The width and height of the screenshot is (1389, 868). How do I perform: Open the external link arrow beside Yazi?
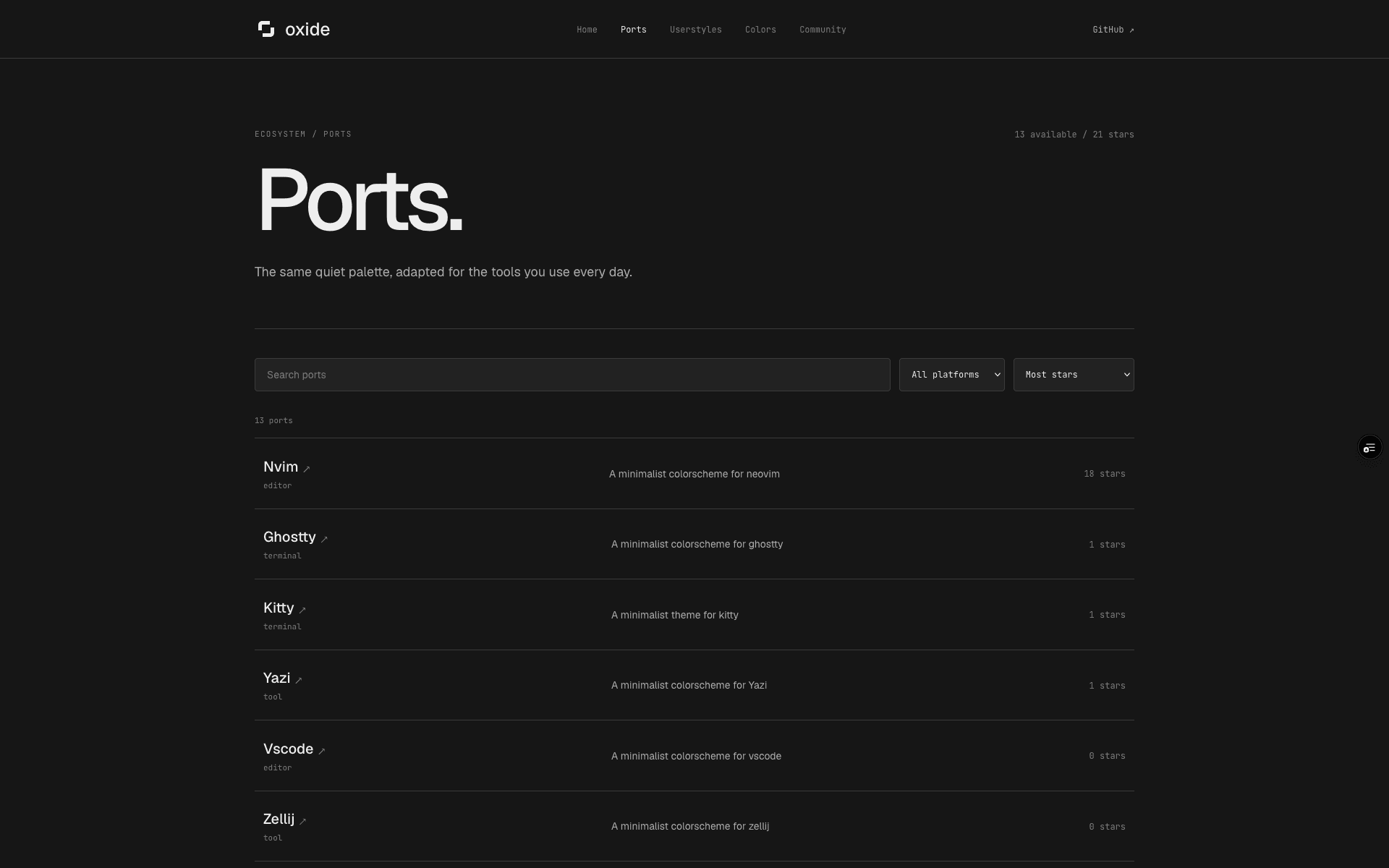coord(298,680)
